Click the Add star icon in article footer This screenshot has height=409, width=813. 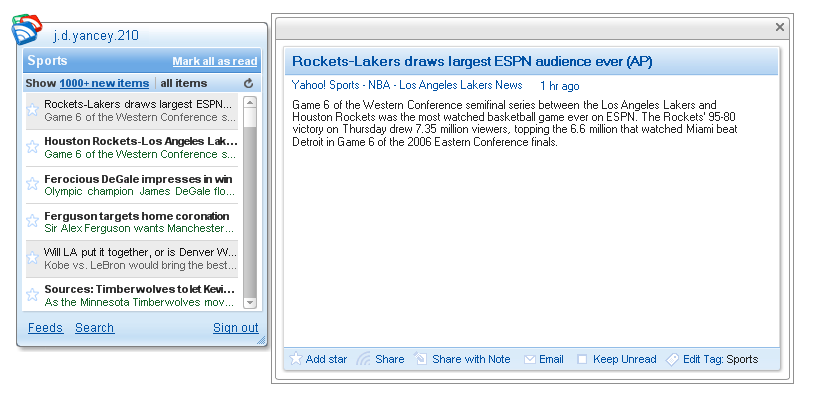[296, 359]
